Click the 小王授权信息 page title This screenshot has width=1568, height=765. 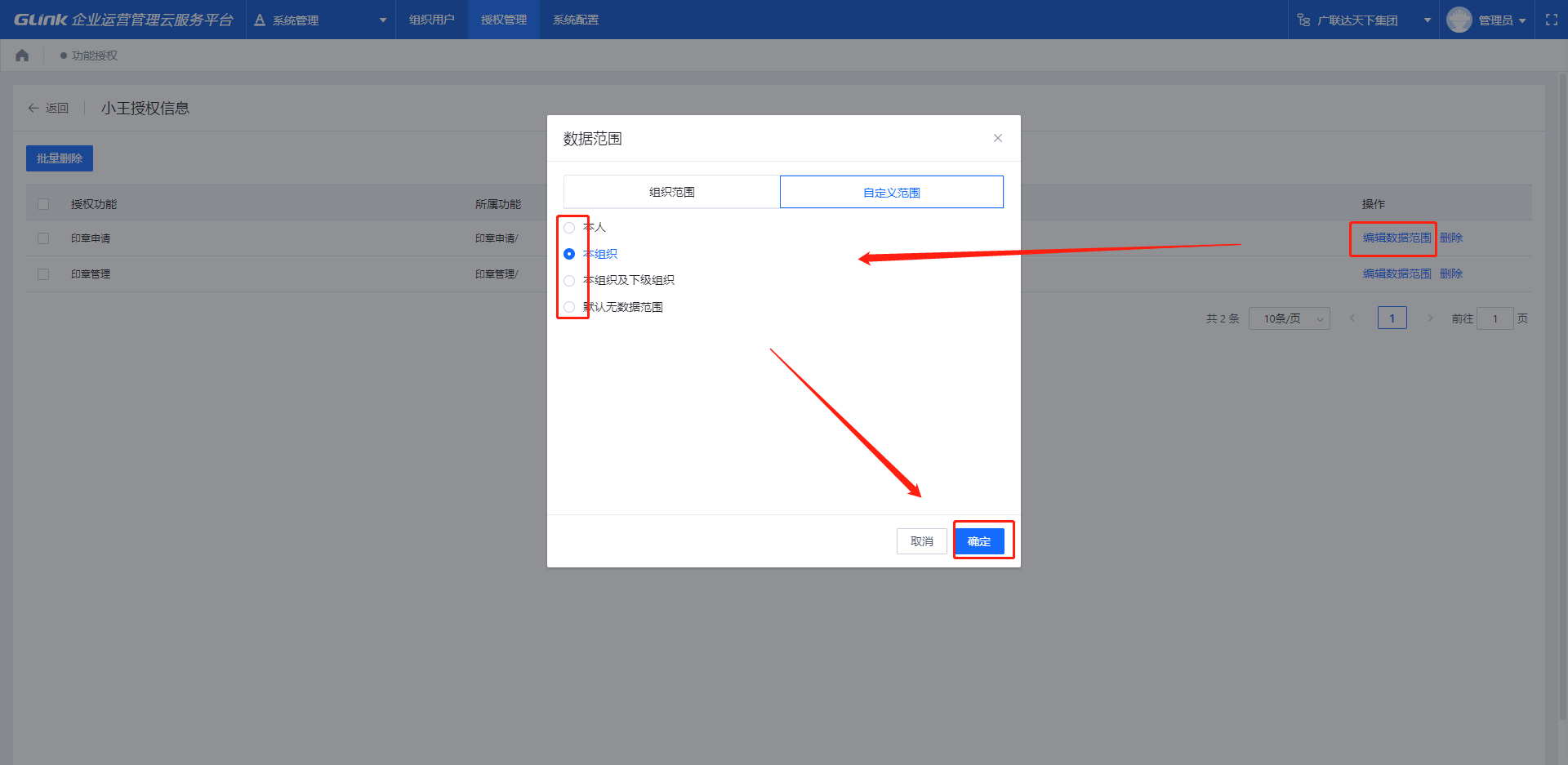(x=145, y=108)
